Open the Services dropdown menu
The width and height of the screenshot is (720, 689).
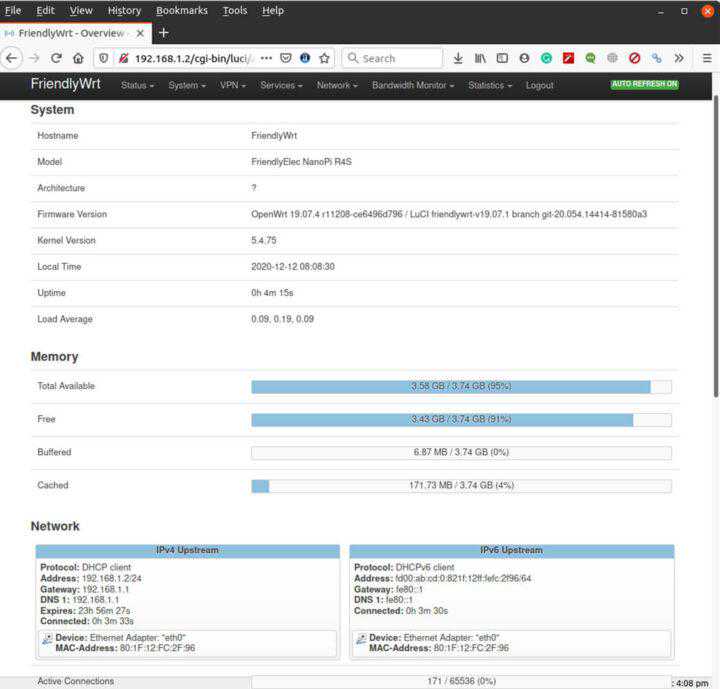[281, 86]
